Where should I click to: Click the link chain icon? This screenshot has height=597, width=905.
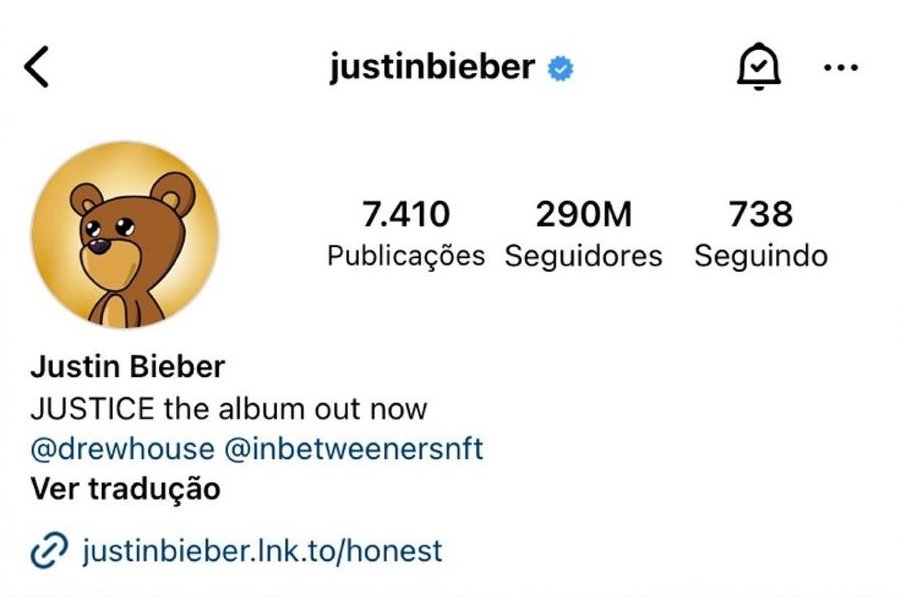tap(49, 551)
